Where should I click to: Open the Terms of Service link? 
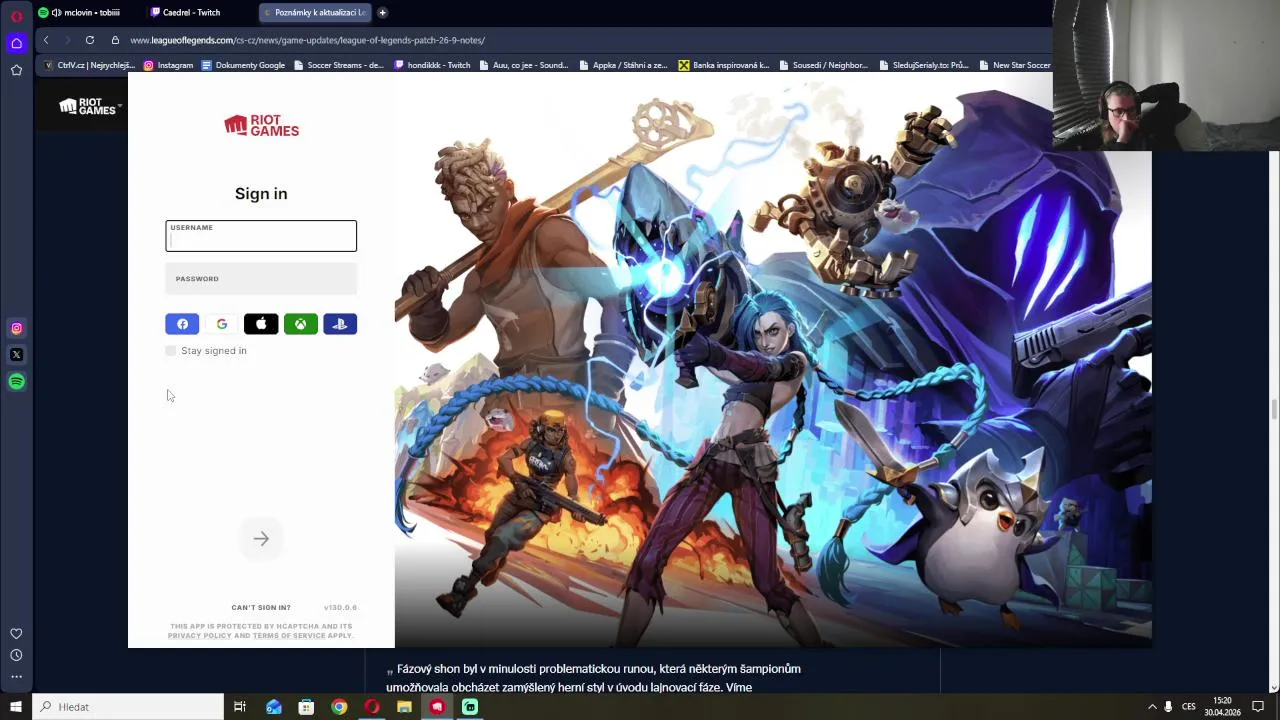[x=289, y=636]
